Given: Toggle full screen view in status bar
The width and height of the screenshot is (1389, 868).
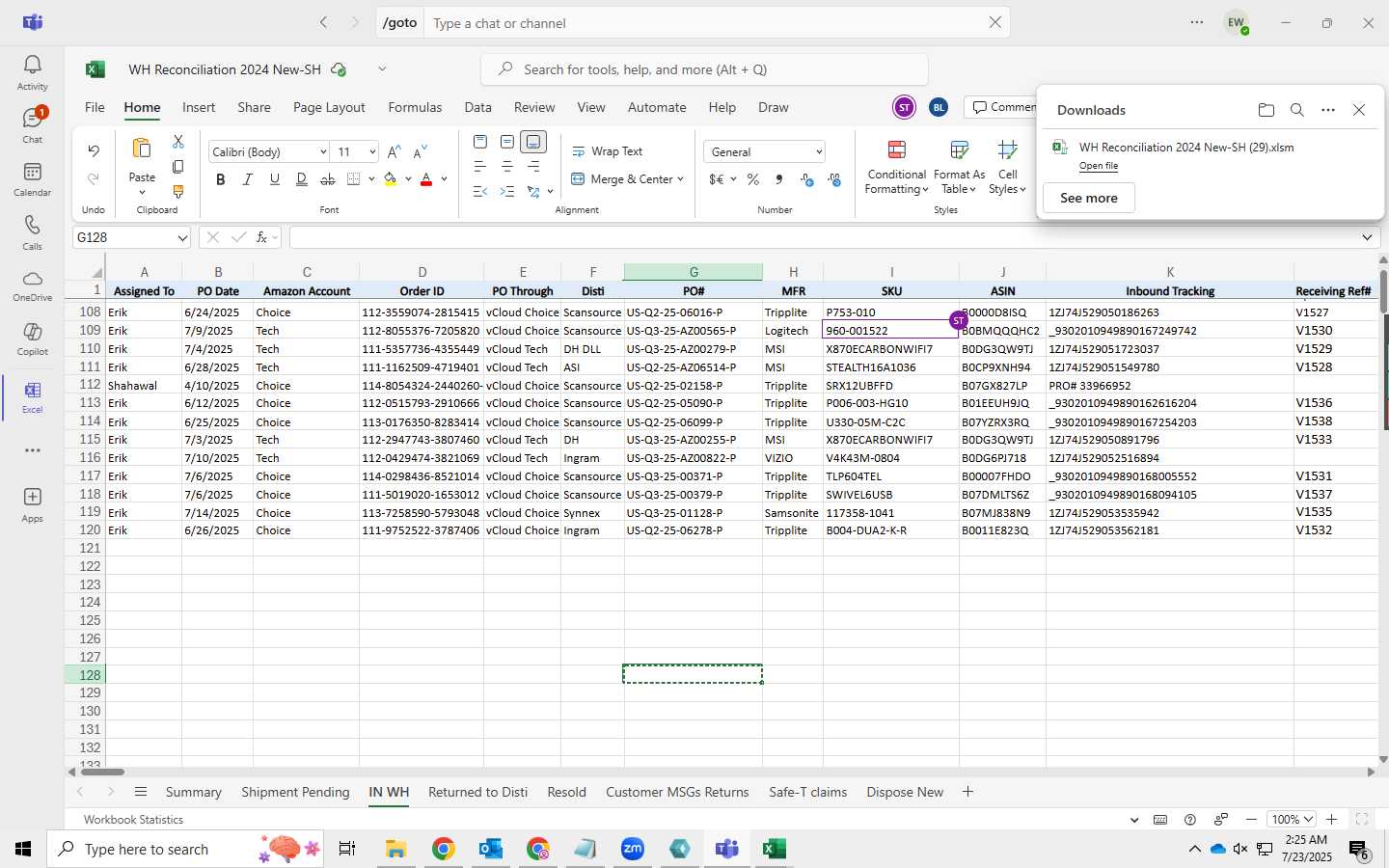Looking at the screenshot, I should click(1362, 819).
